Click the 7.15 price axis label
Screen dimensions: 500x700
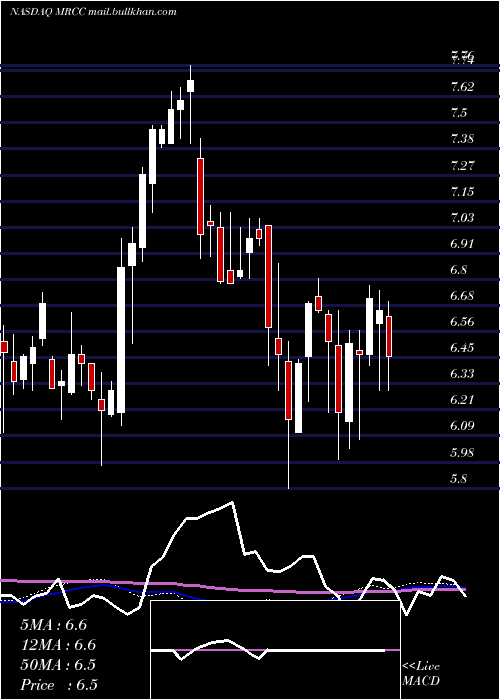[x=462, y=192]
